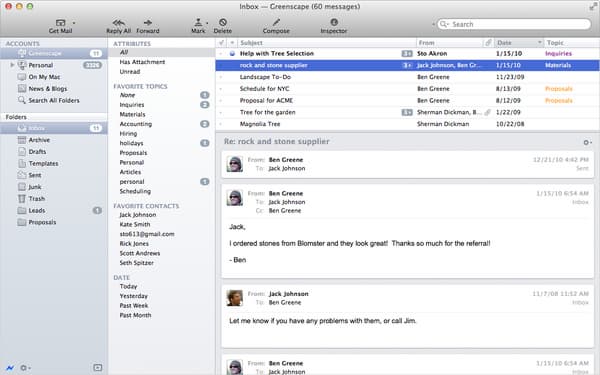Open the Trash folder icon
The width and height of the screenshot is (600, 375).
pos(22,199)
